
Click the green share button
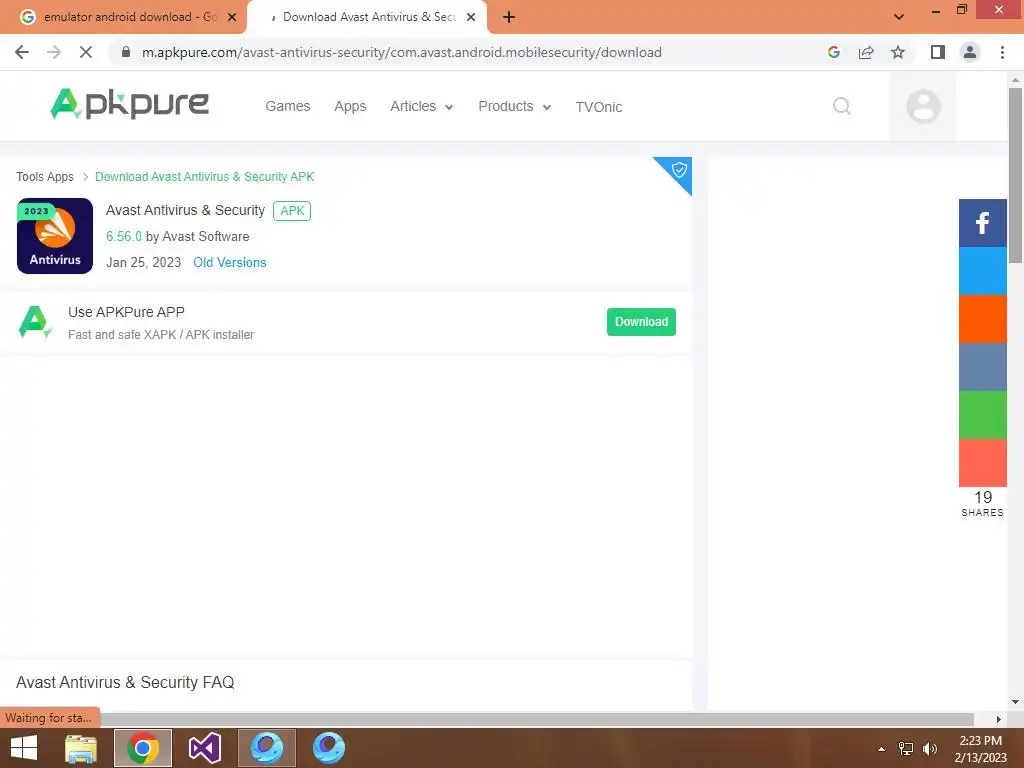click(x=982, y=415)
